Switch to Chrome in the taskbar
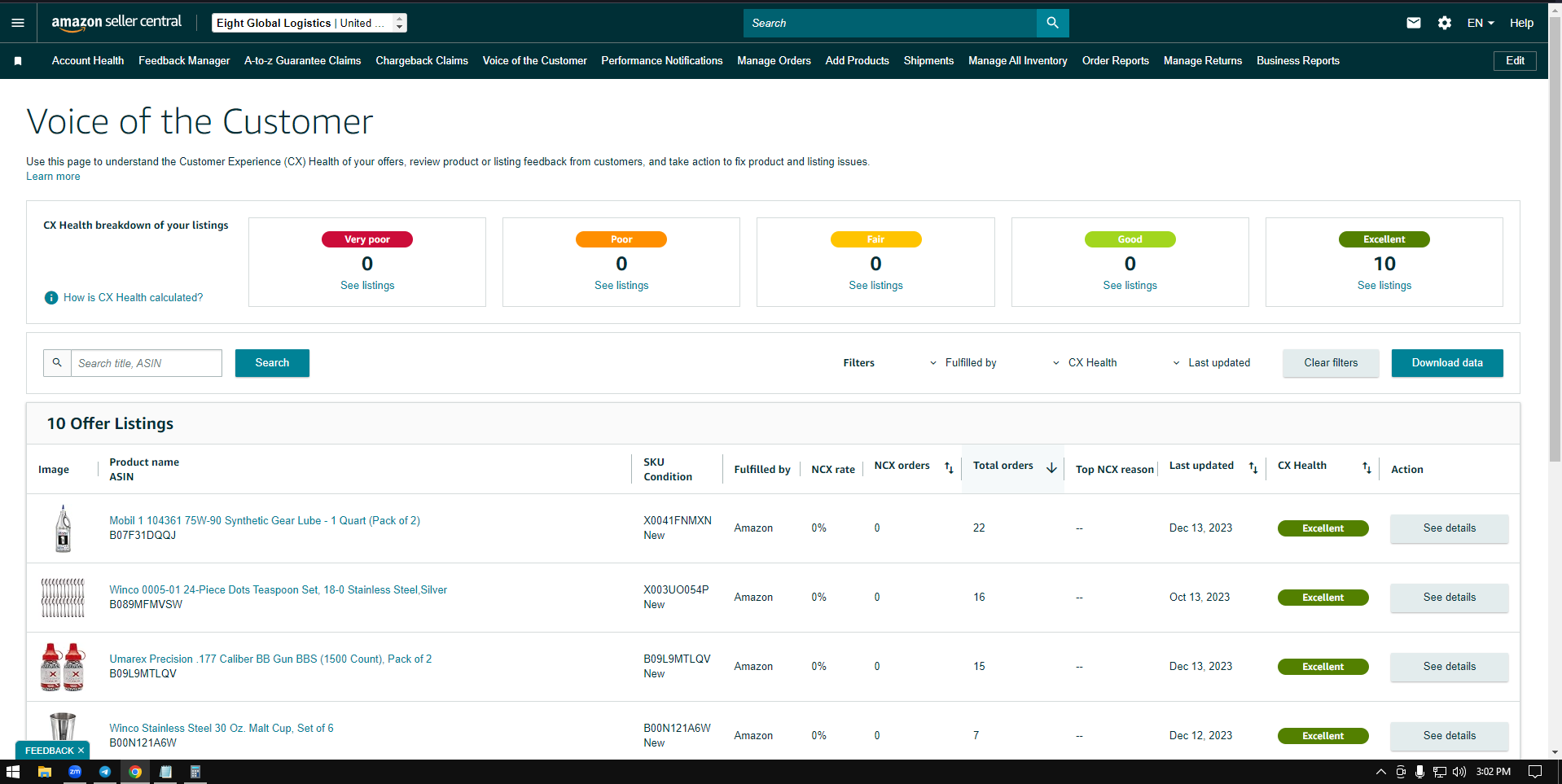 (x=135, y=772)
